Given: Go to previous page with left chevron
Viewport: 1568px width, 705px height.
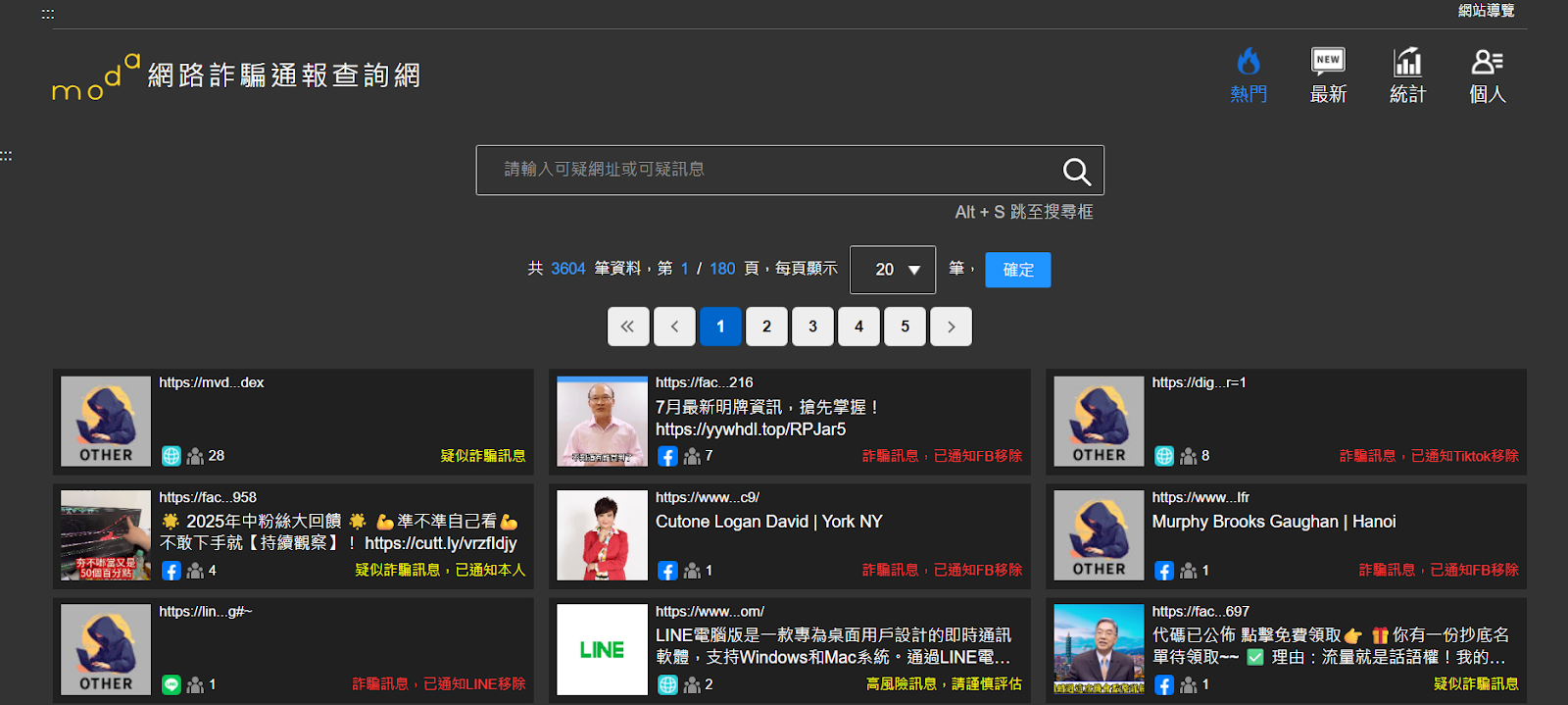Looking at the screenshot, I should click(x=674, y=327).
